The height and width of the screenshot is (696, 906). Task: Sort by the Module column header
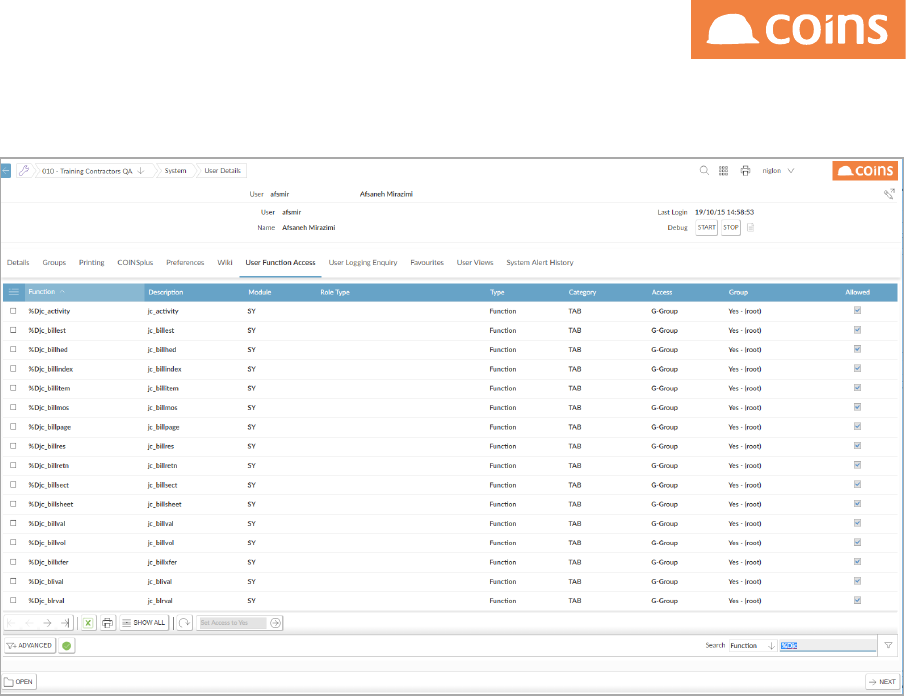259,292
